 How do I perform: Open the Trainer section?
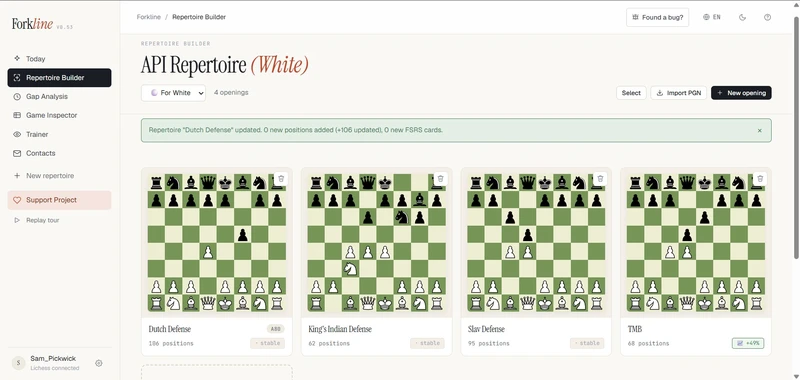pyautogui.click(x=59, y=134)
